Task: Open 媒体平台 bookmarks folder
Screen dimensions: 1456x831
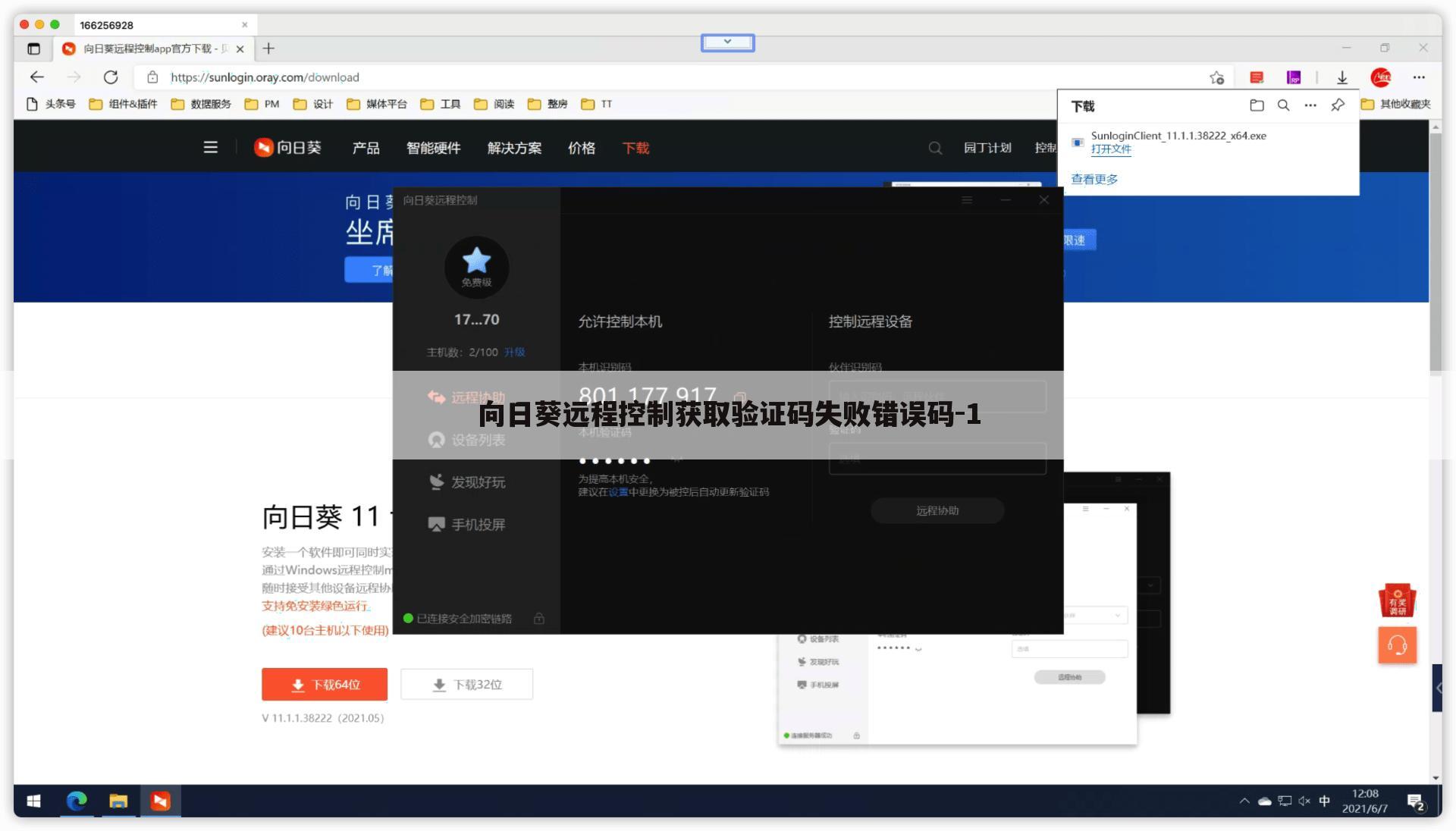Action: click(x=377, y=104)
